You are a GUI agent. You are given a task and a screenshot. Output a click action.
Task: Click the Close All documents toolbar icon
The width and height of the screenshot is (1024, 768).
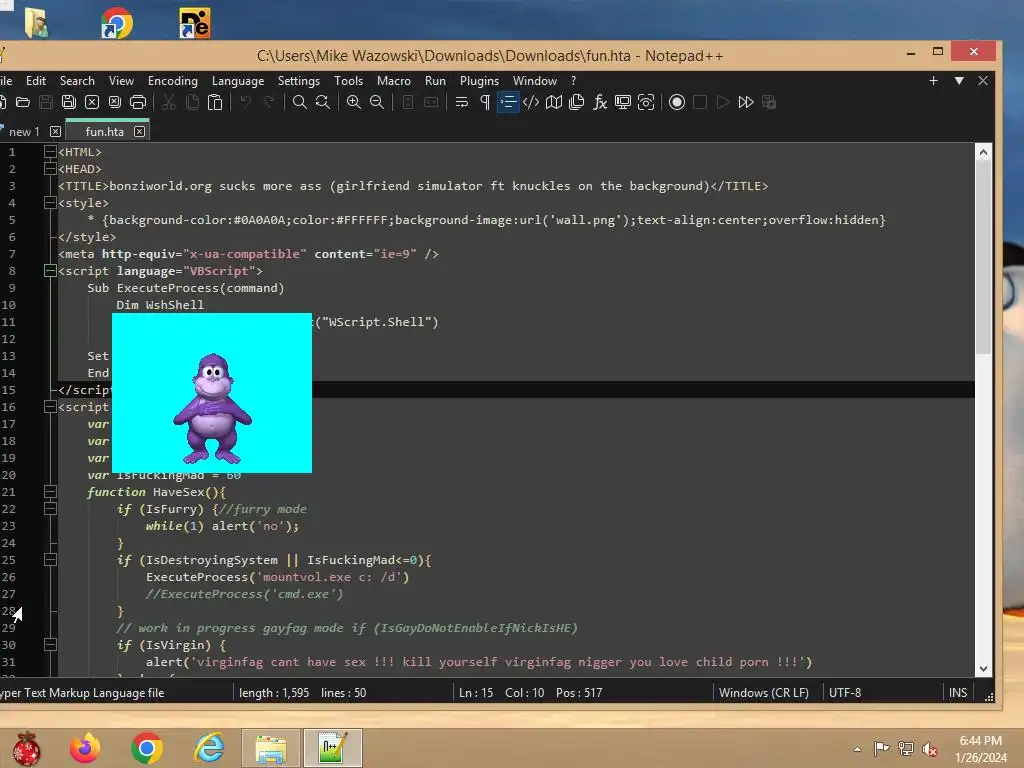115,102
